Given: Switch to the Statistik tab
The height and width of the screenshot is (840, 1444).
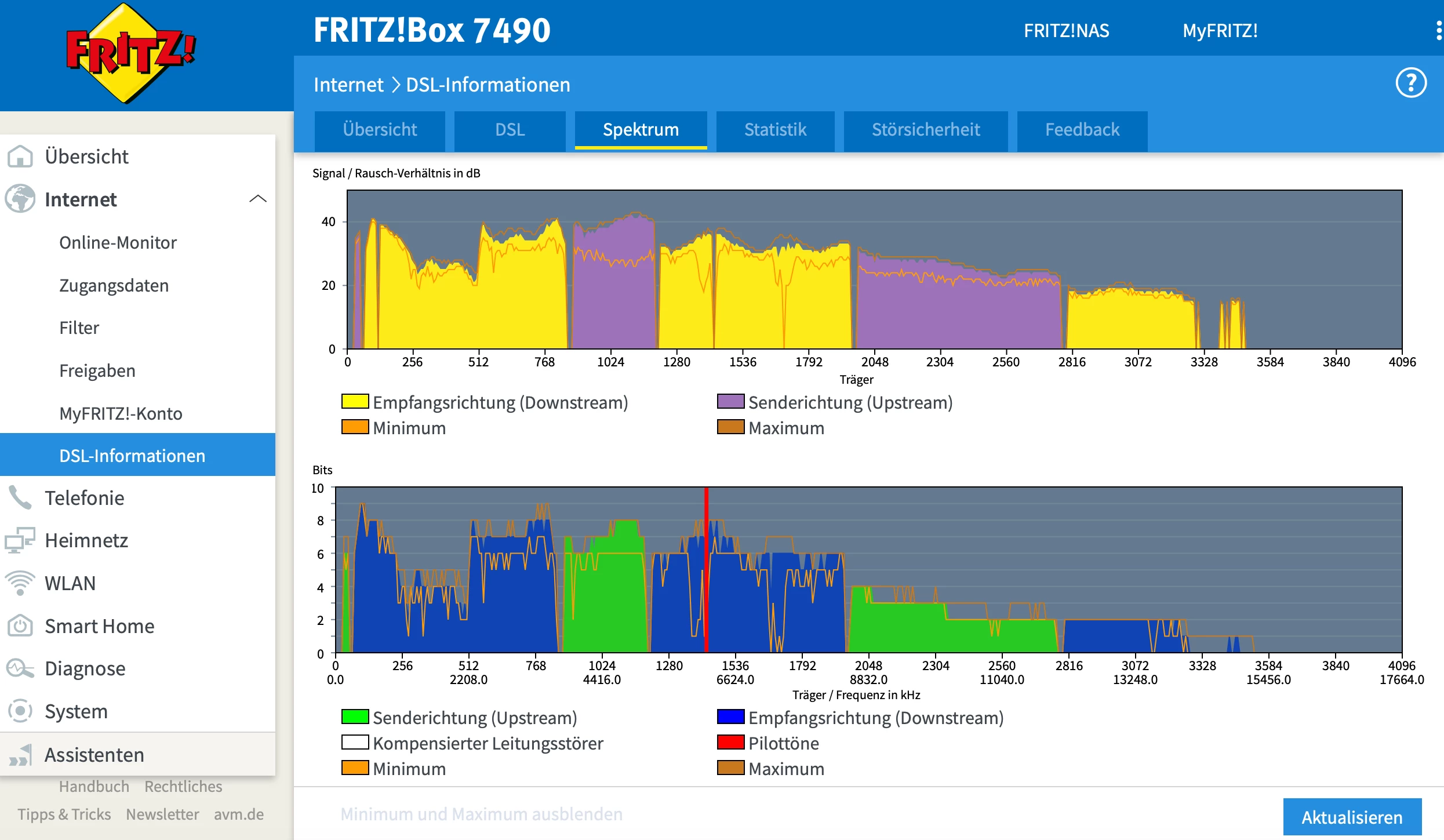Looking at the screenshot, I should tap(775, 130).
